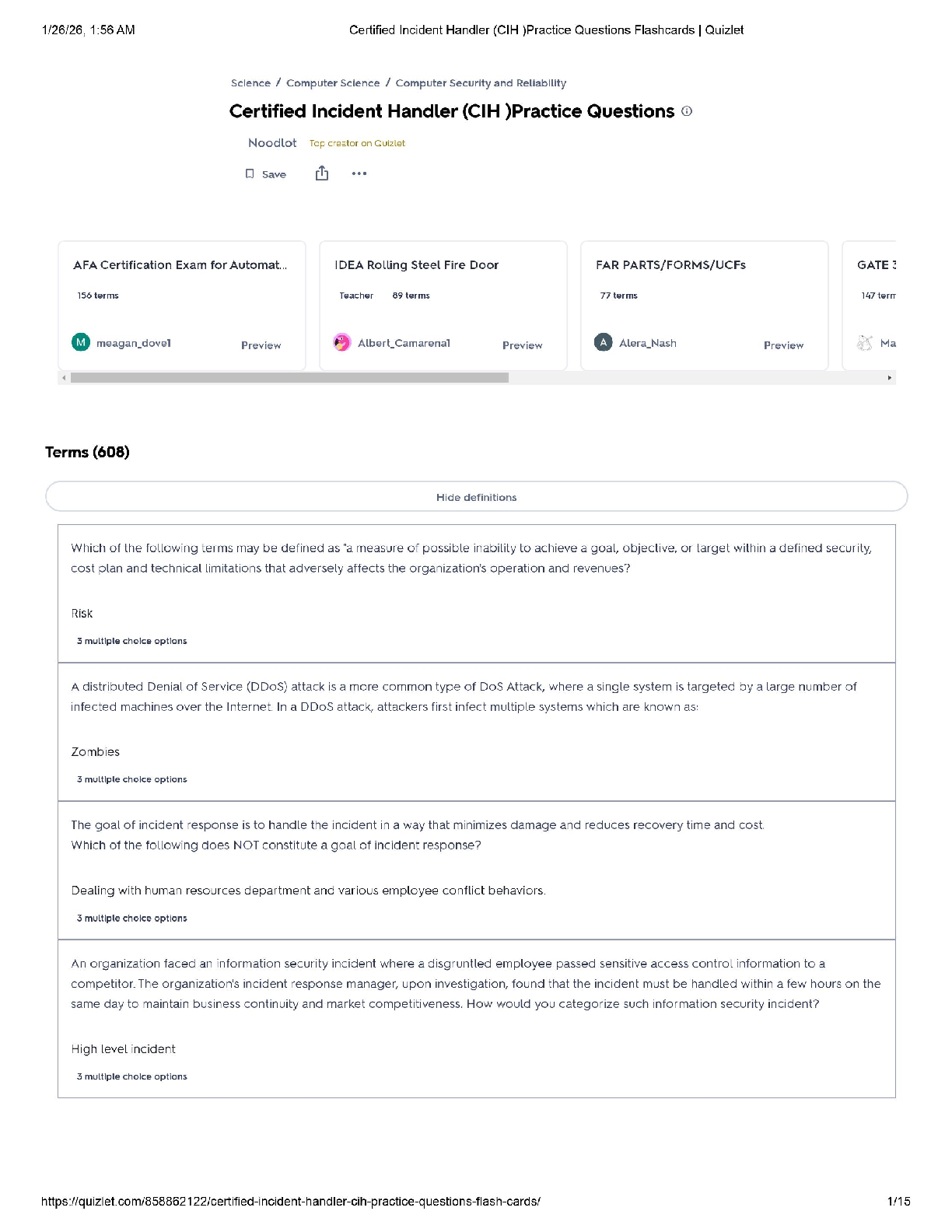952x1232 pixels.
Task: Click the Save bookmark icon
Action: click(x=250, y=174)
